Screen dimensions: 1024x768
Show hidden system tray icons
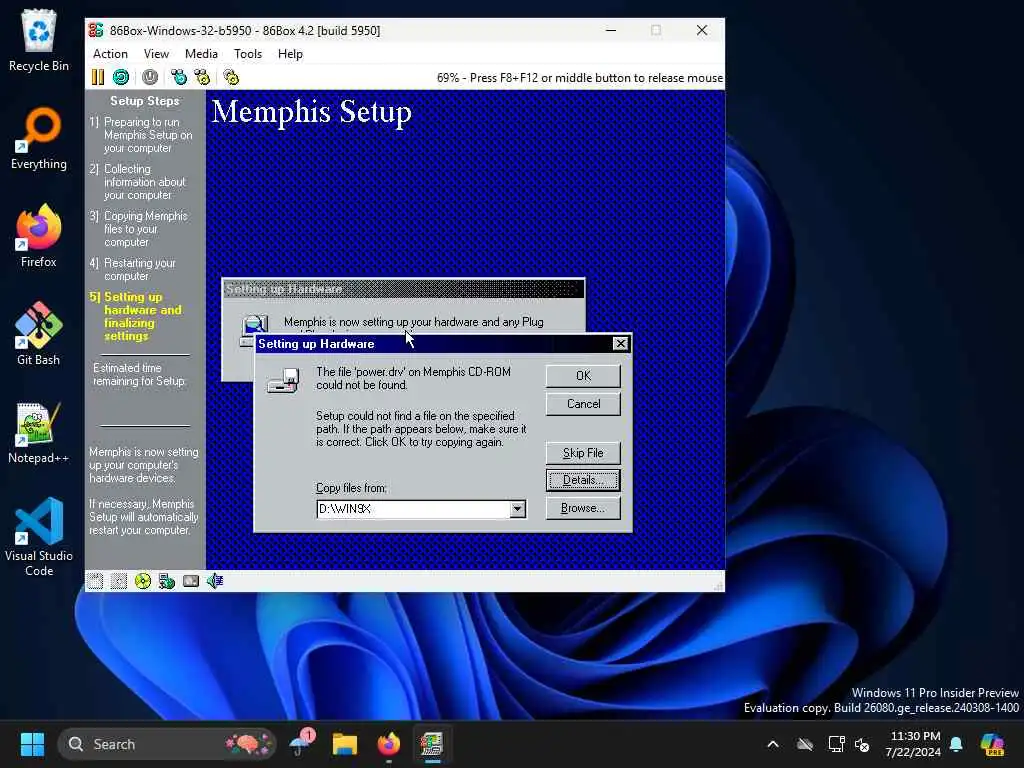coord(773,744)
